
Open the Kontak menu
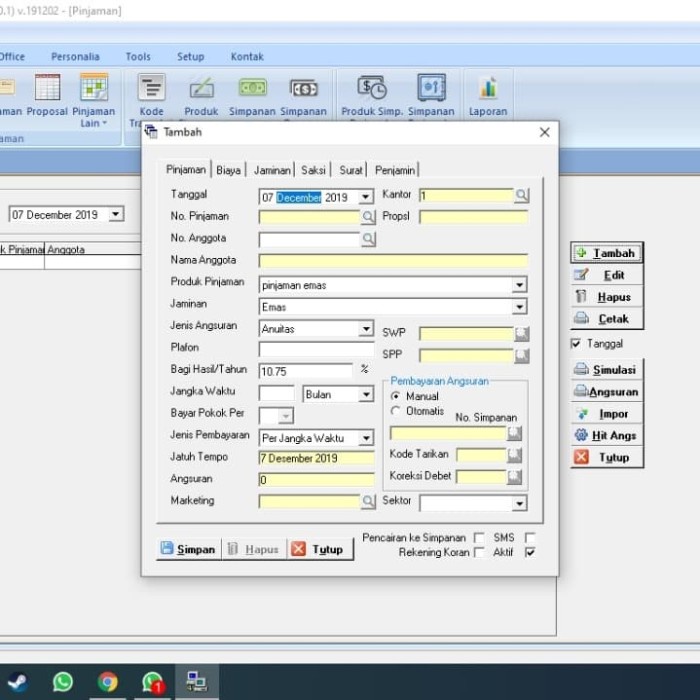[x=247, y=57]
